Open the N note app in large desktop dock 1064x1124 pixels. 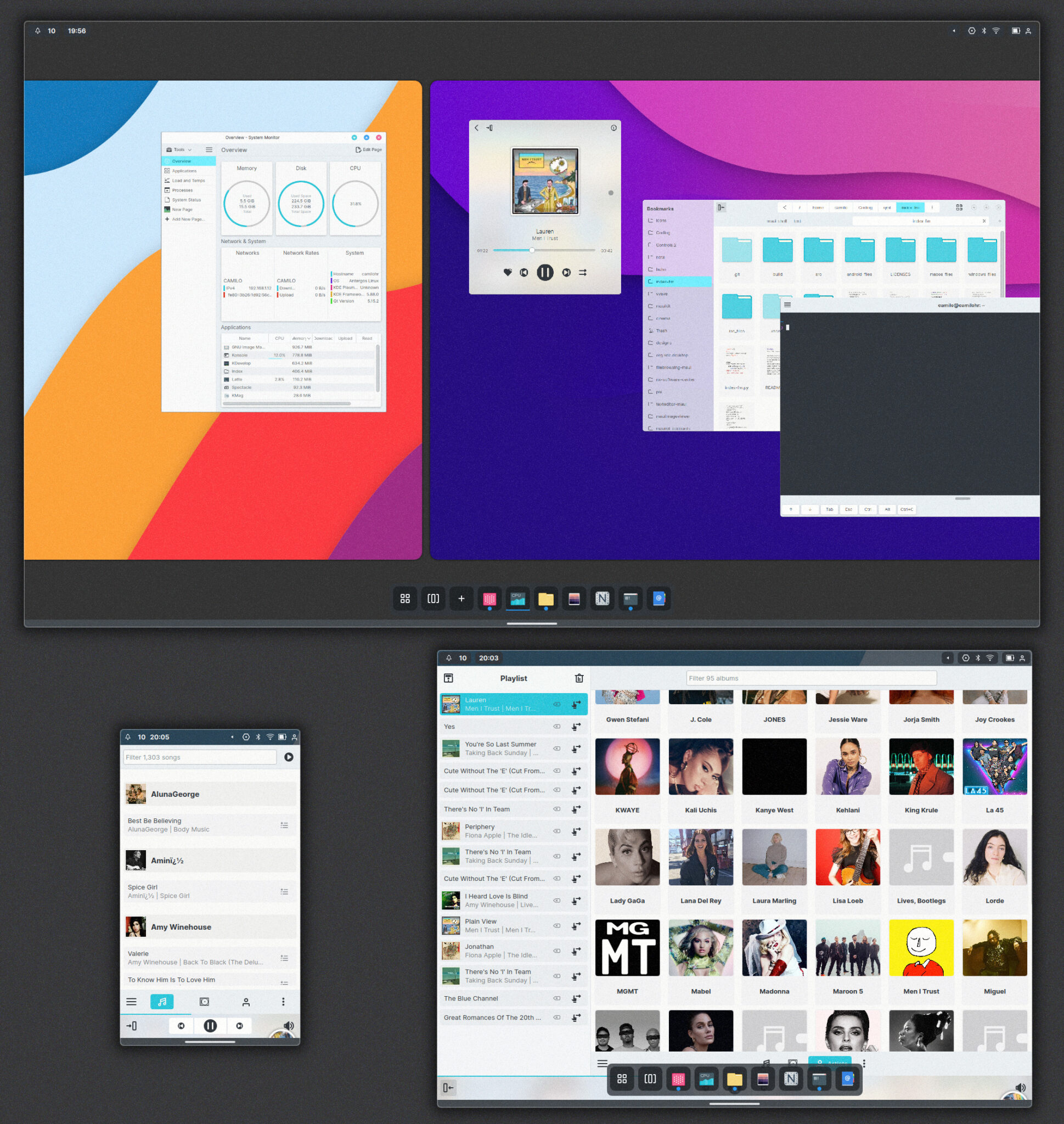click(603, 599)
